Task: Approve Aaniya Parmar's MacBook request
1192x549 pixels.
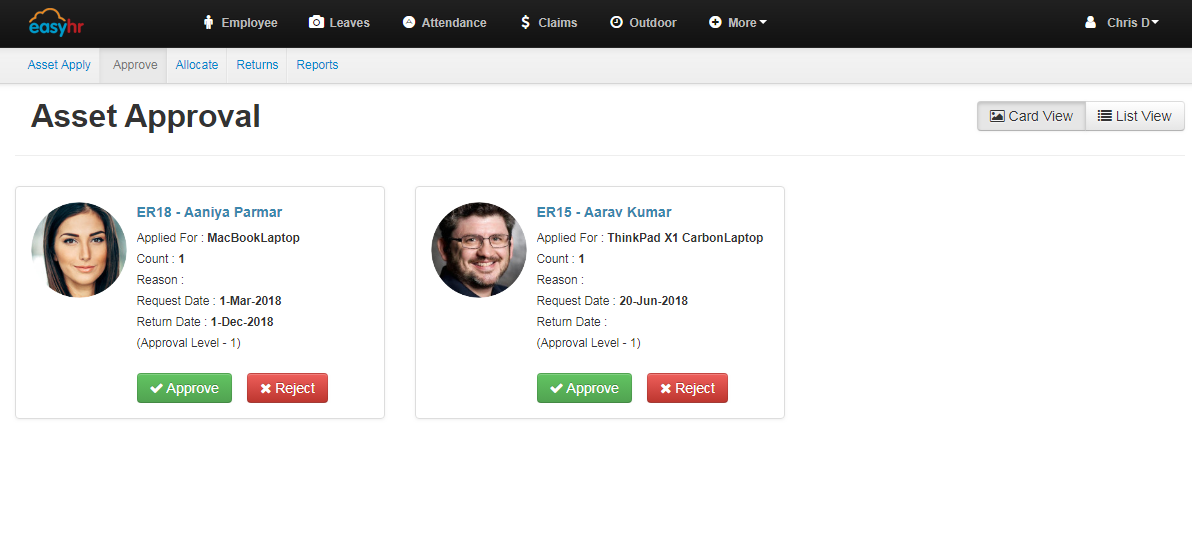Action: point(184,388)
